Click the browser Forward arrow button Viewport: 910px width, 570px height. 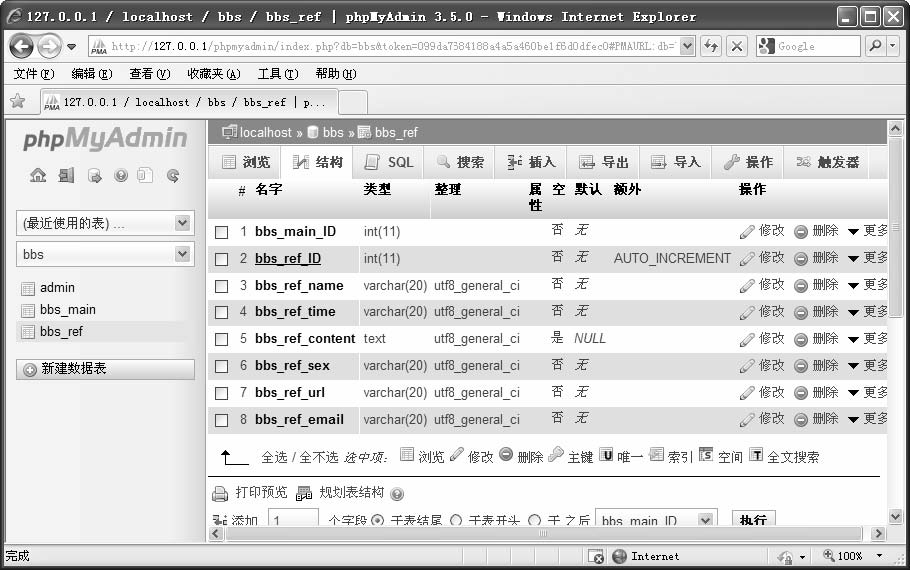pos(49,46)
